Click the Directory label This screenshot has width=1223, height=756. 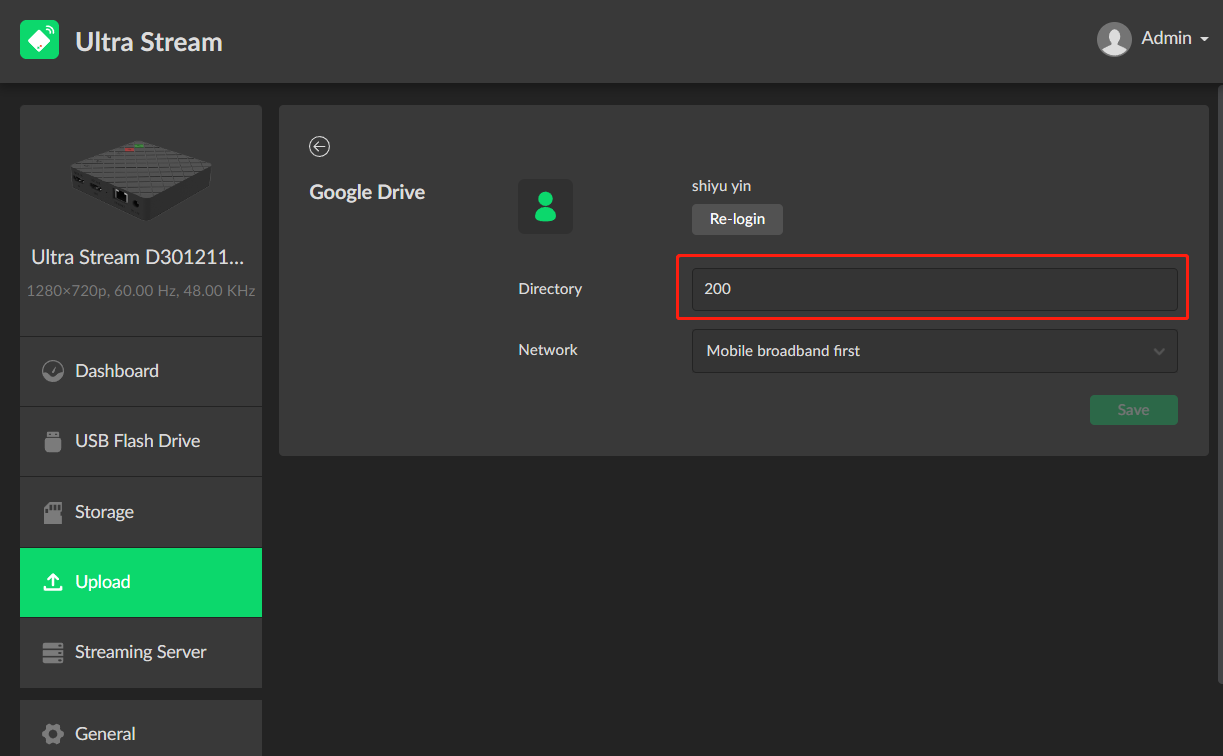[x=550, y=289]
